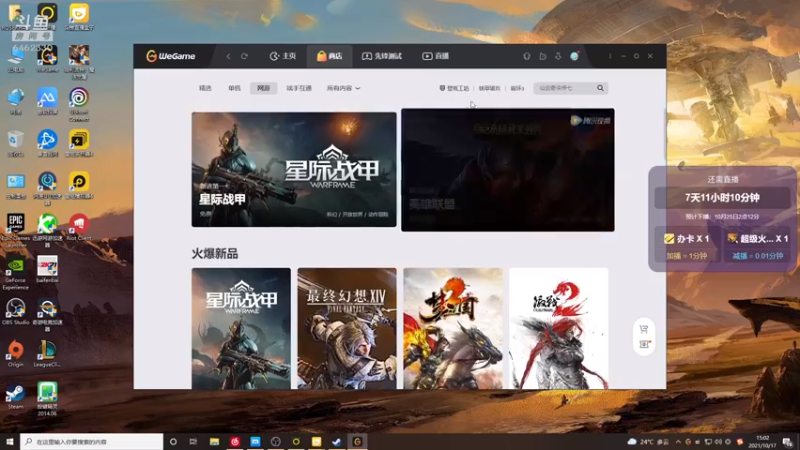Open the 星际战甲 Warframe featured banner
Viewport: 800px width, 450px height.
coord(294,169)
